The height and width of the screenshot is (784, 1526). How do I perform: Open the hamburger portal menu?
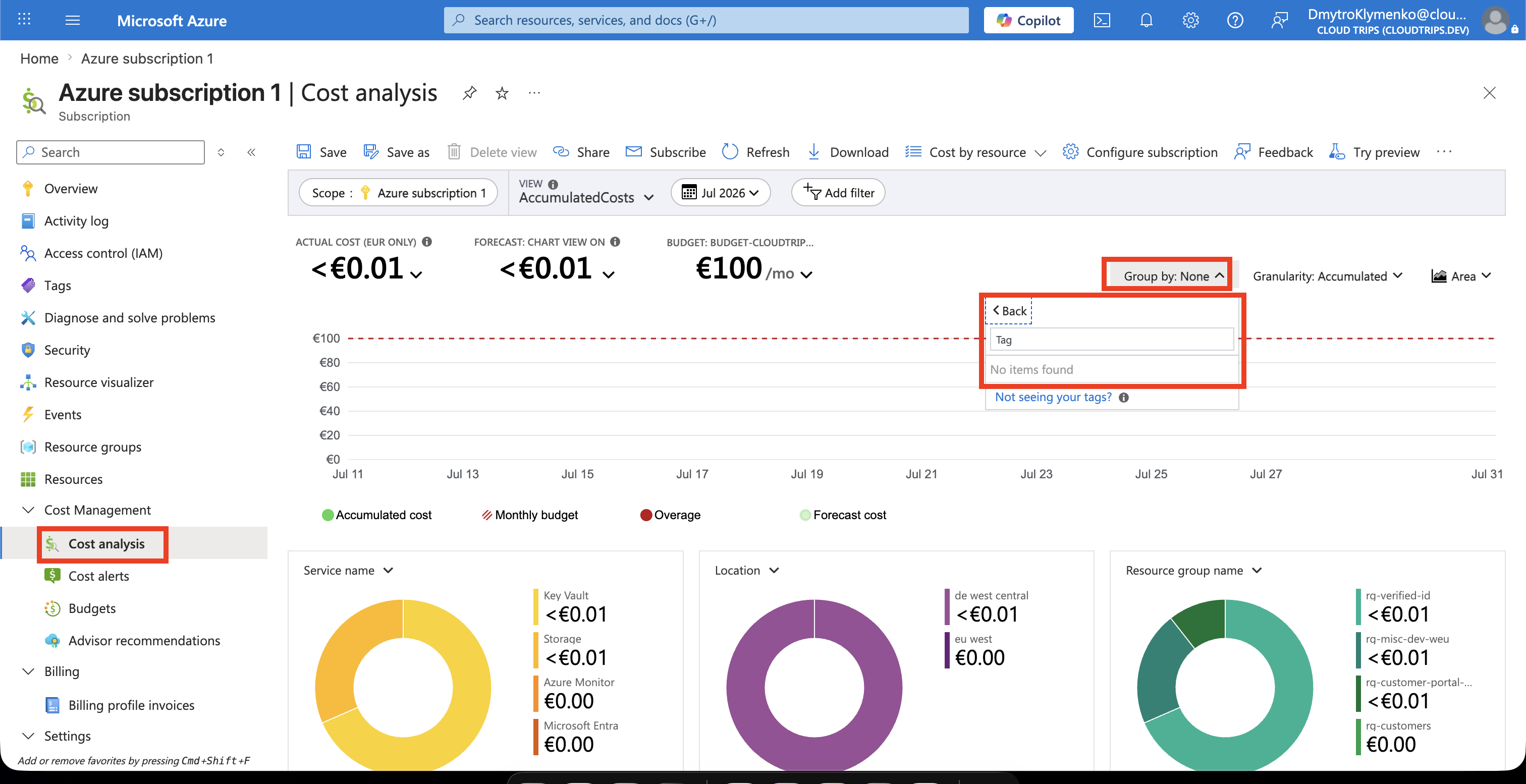coord(72,21)
